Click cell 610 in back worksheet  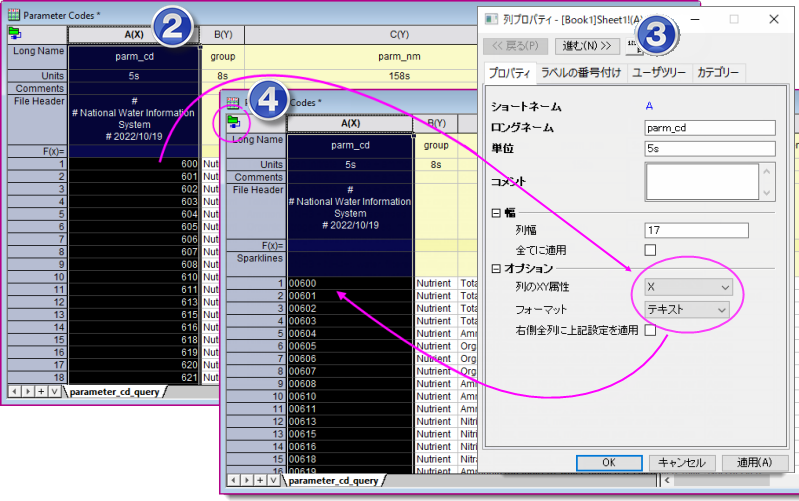pyautogui.click(x=134, y=277)
